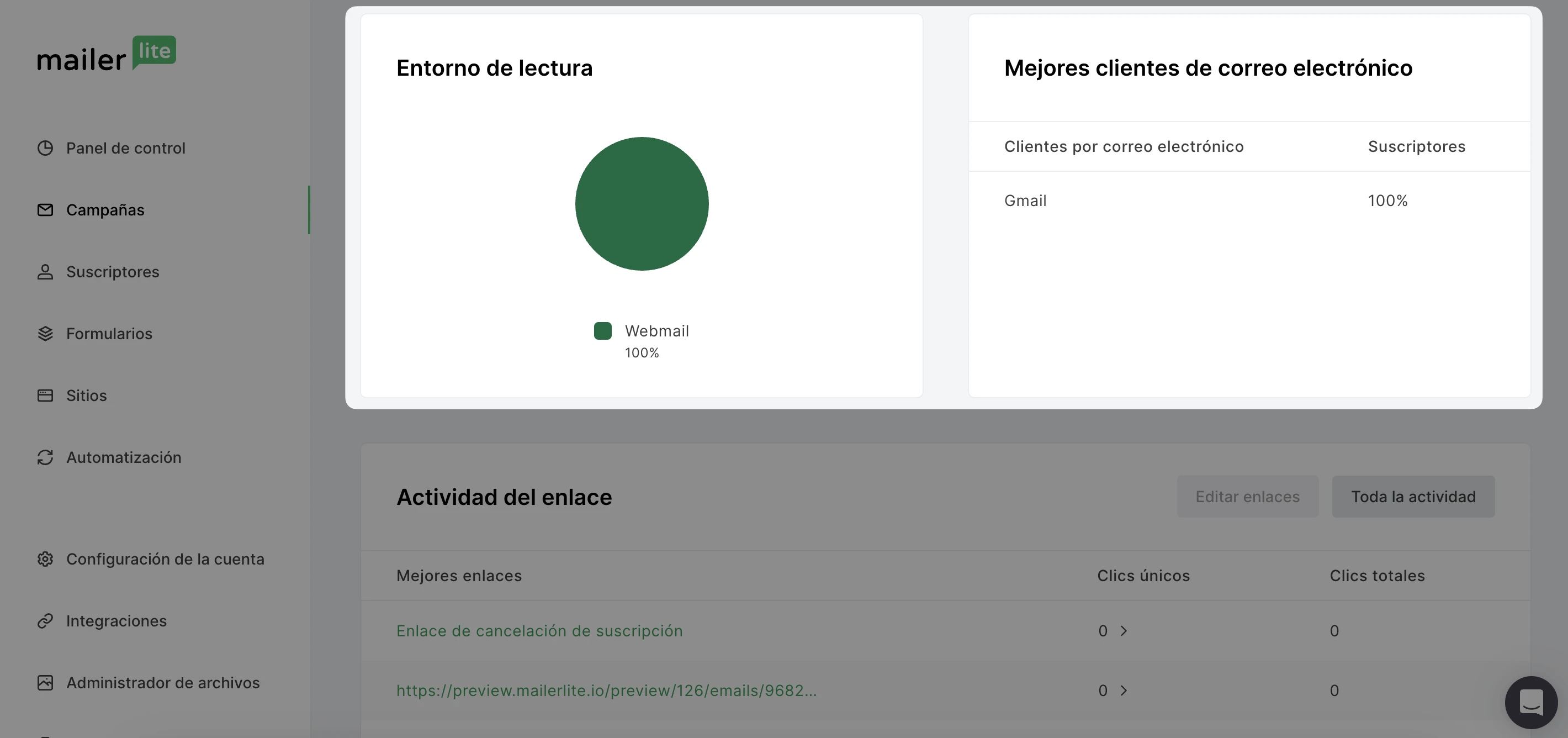Click the 100% value in Gmail row
The width and height of the screenshot is (1568, 738).
1388,201
